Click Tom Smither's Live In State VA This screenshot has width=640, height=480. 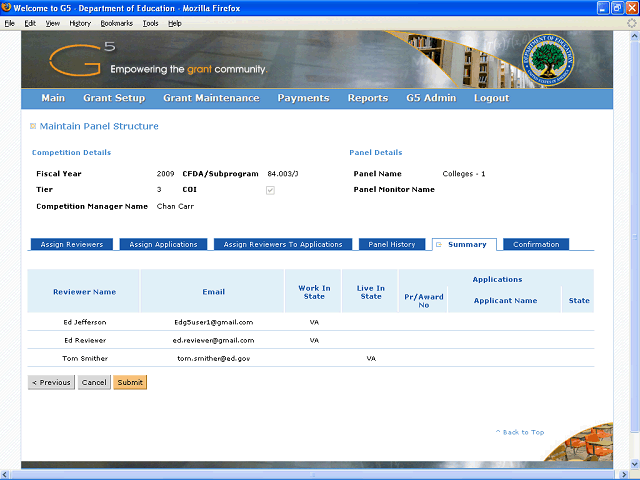[371, 358]
